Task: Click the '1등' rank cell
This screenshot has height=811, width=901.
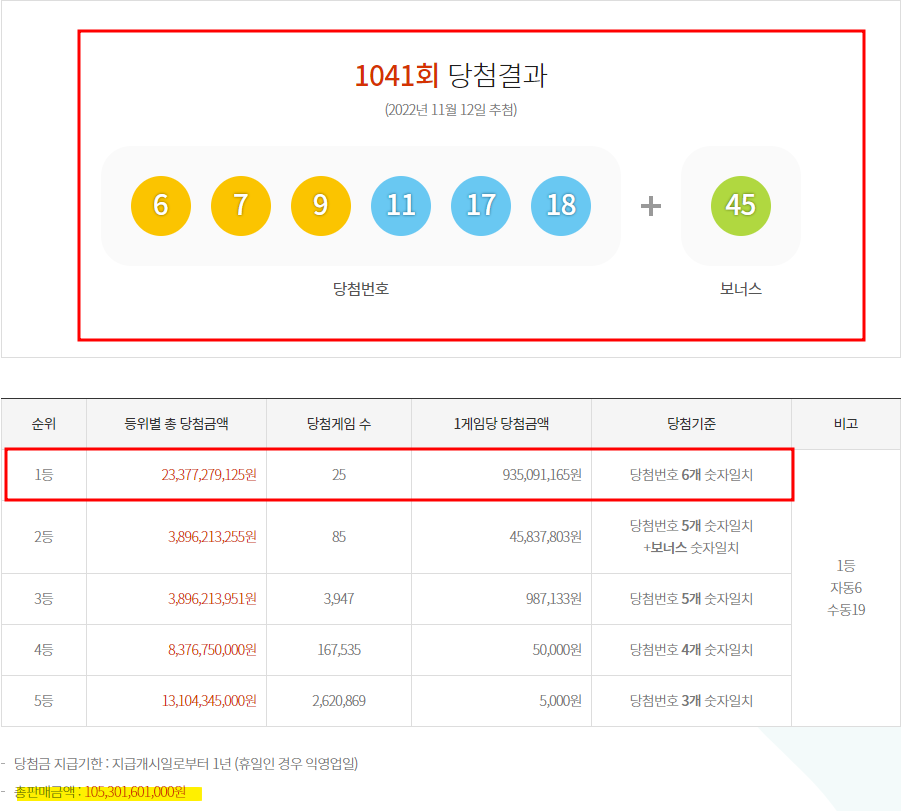Action: [44, 475]
